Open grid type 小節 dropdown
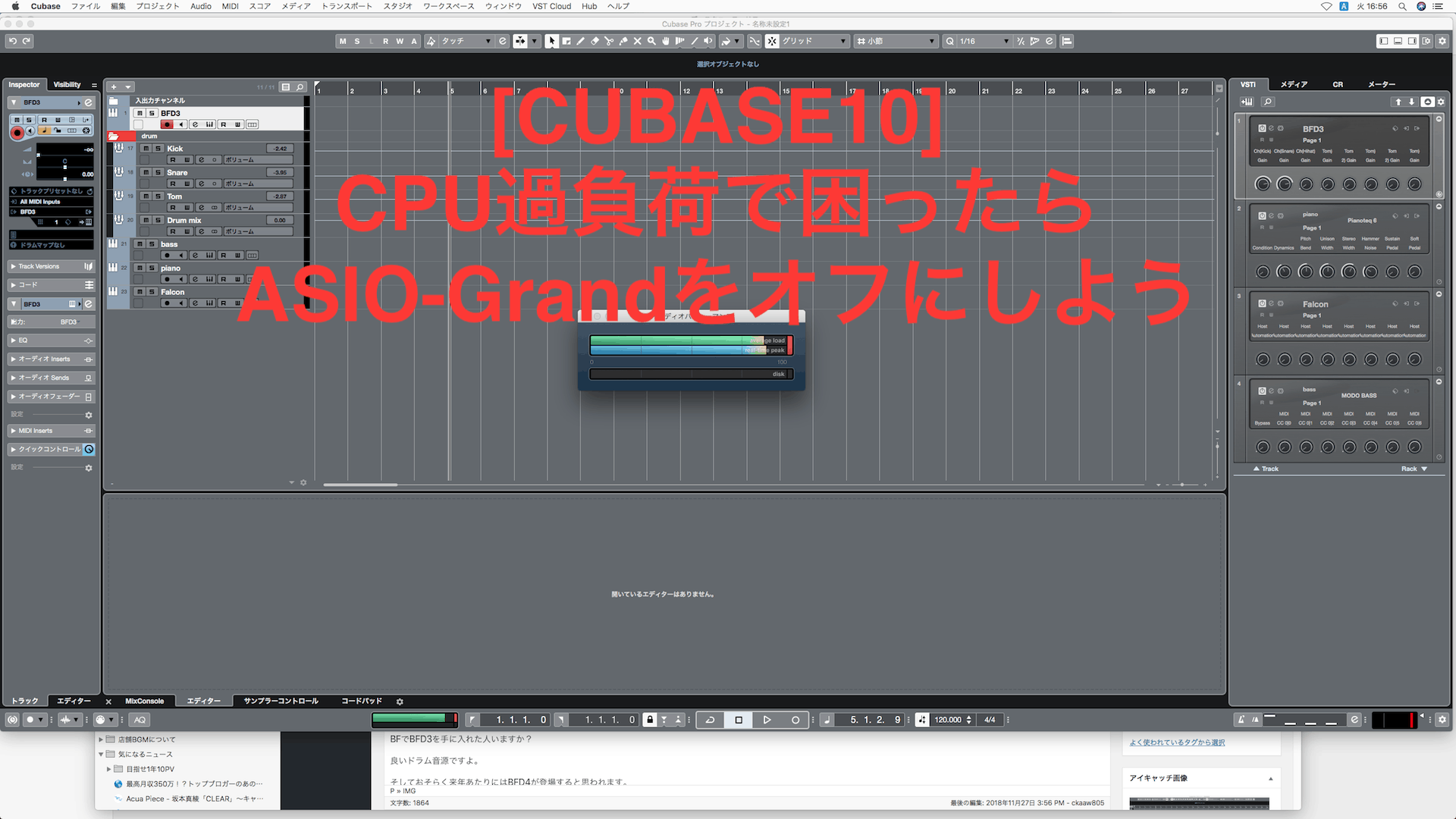1456x819 pixels. 896,41
